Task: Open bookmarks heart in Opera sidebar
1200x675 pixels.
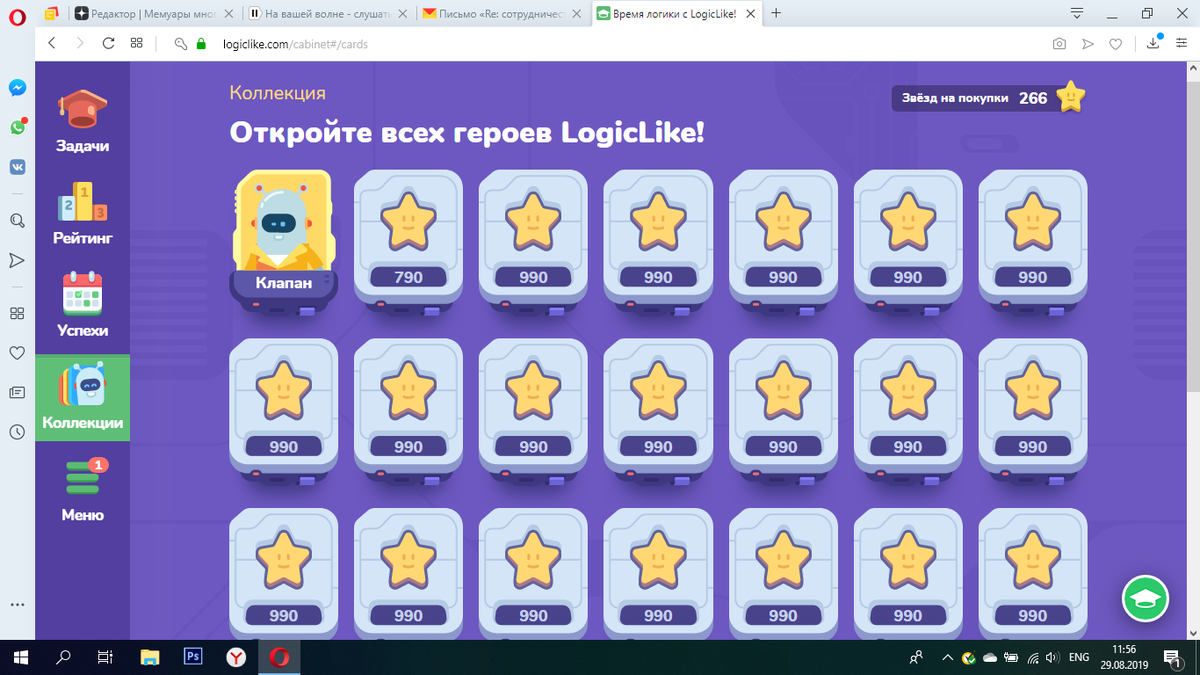Action: click(x=17, y=353)
